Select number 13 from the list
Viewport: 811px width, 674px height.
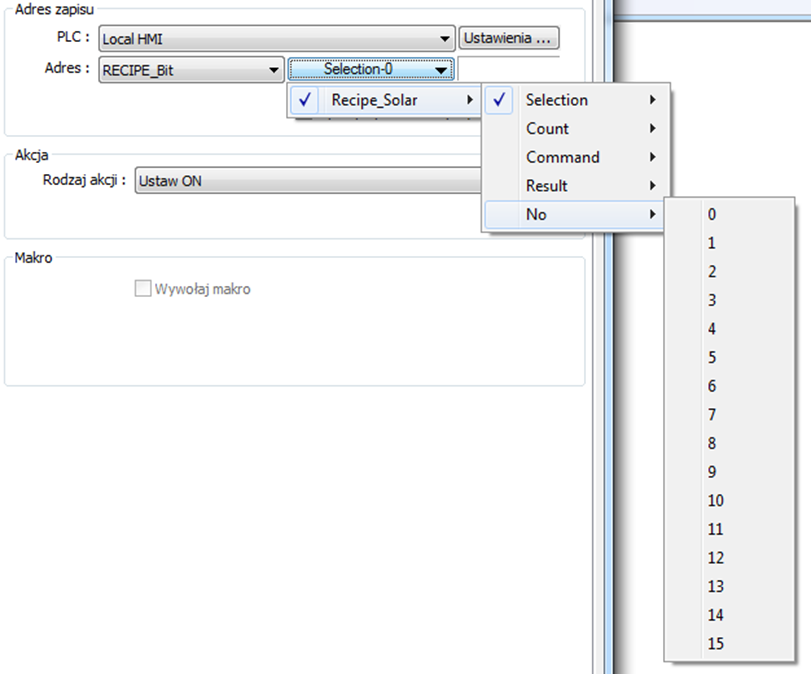[729, 586]
